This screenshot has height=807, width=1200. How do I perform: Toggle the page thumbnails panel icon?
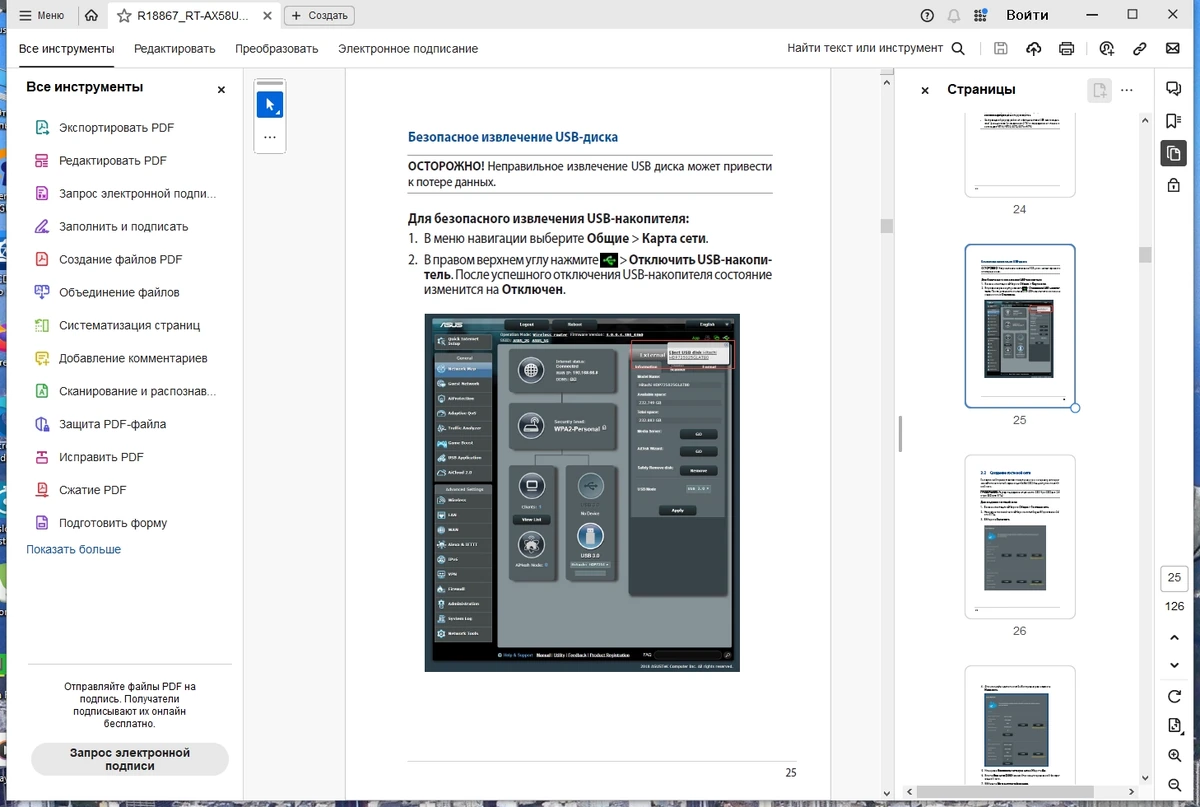[1174, 153]
